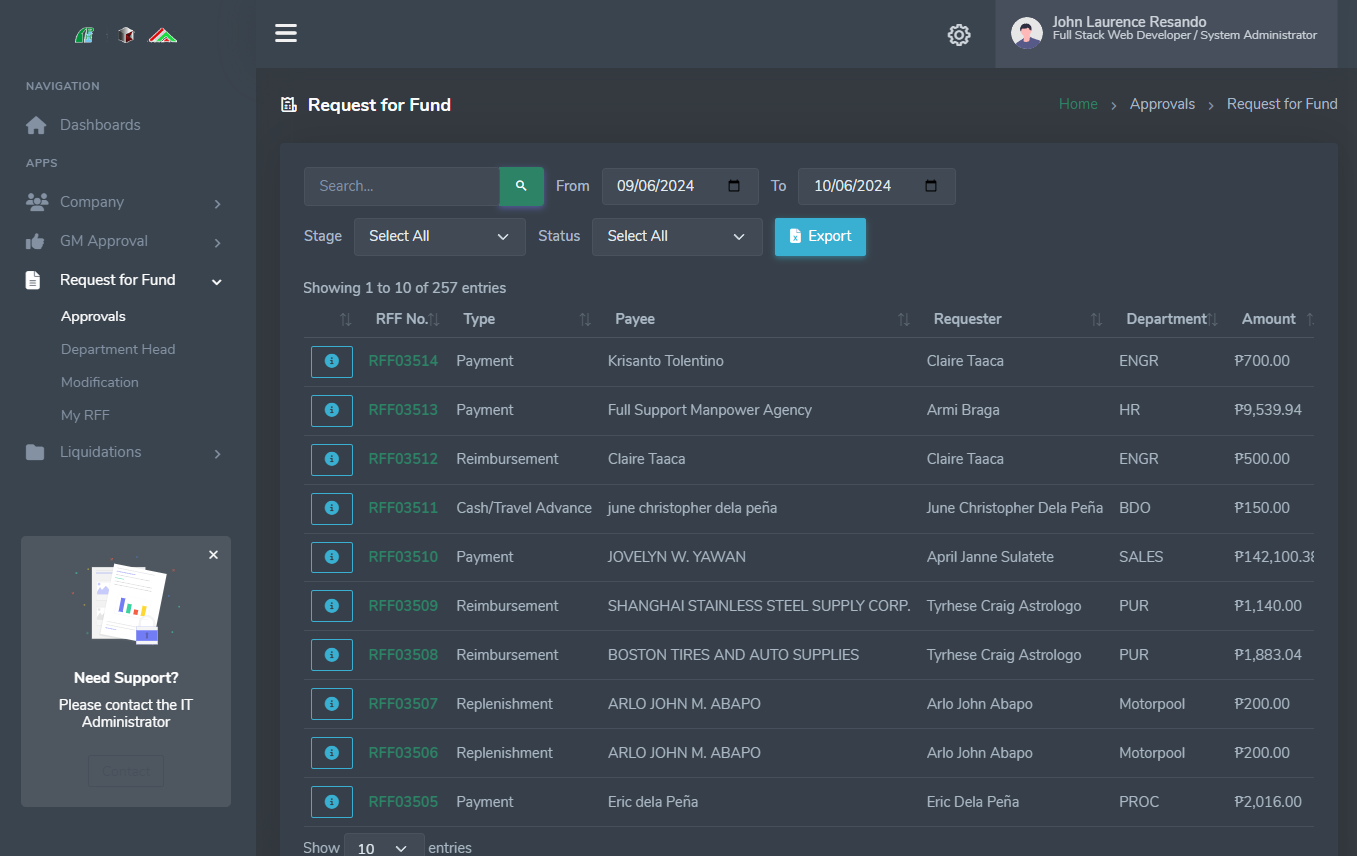Image resolution: width=1357 pixels, height=856 pixels.
Task: Open the RFF03512 request link
Action: pyautogui.click(x=403, y=459)
